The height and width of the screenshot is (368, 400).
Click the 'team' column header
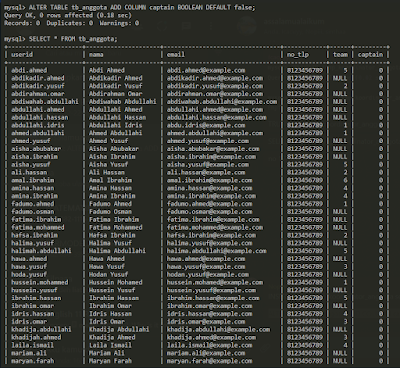tap(340, 54)
